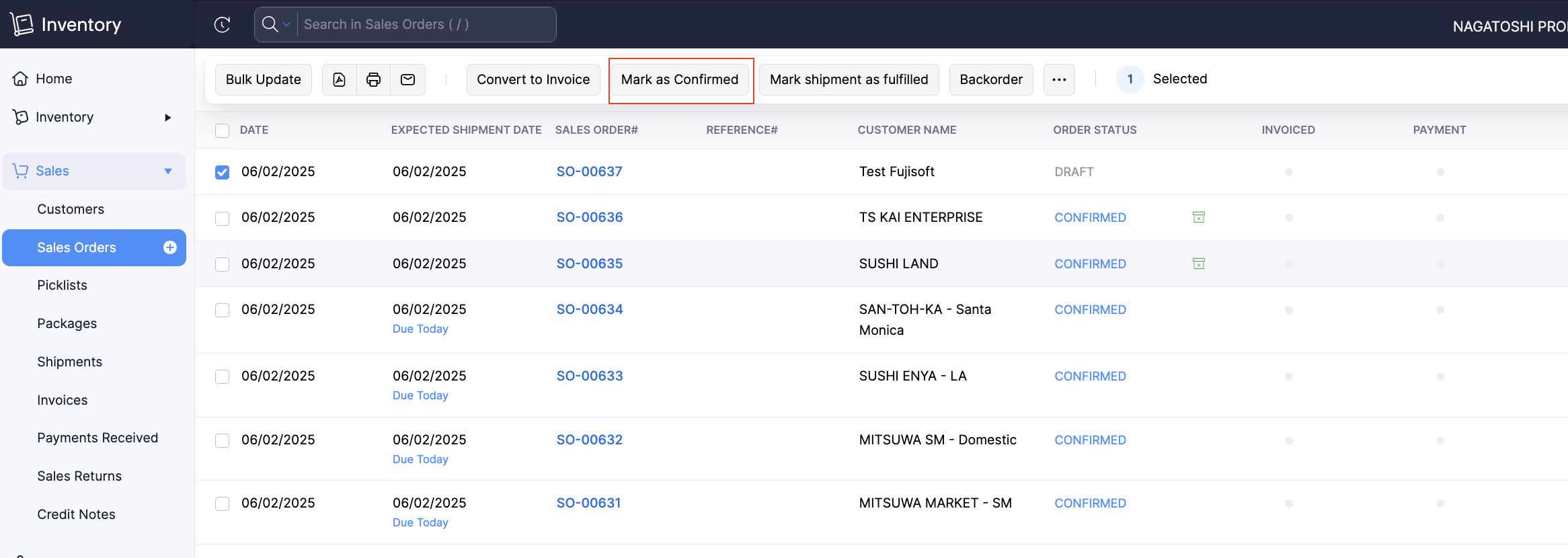Click the plus icon beside Sales Orders
1568x558 pixels.
(x=170, y=247)
